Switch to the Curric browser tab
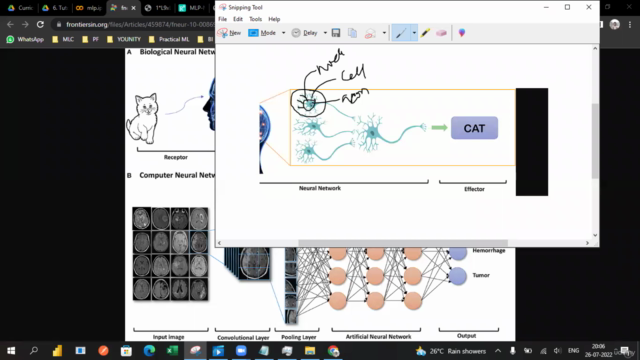 (20, 8)
